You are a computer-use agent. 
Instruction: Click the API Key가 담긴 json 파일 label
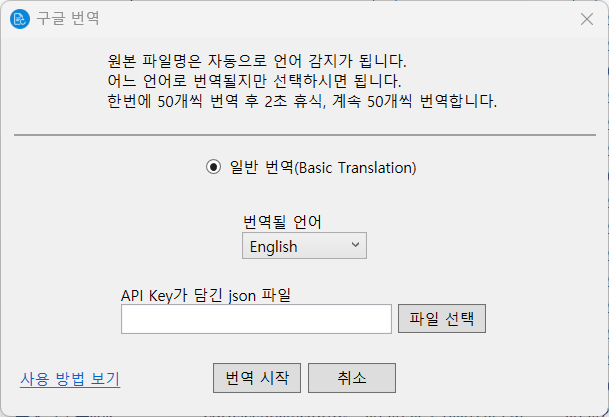212,294
